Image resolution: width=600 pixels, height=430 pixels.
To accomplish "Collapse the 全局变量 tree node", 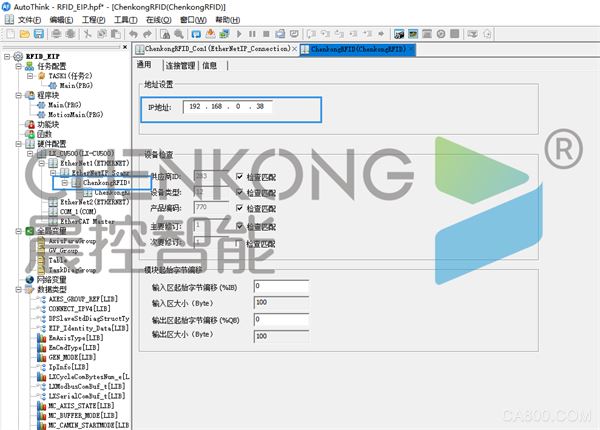I will (x=18, y=231).
